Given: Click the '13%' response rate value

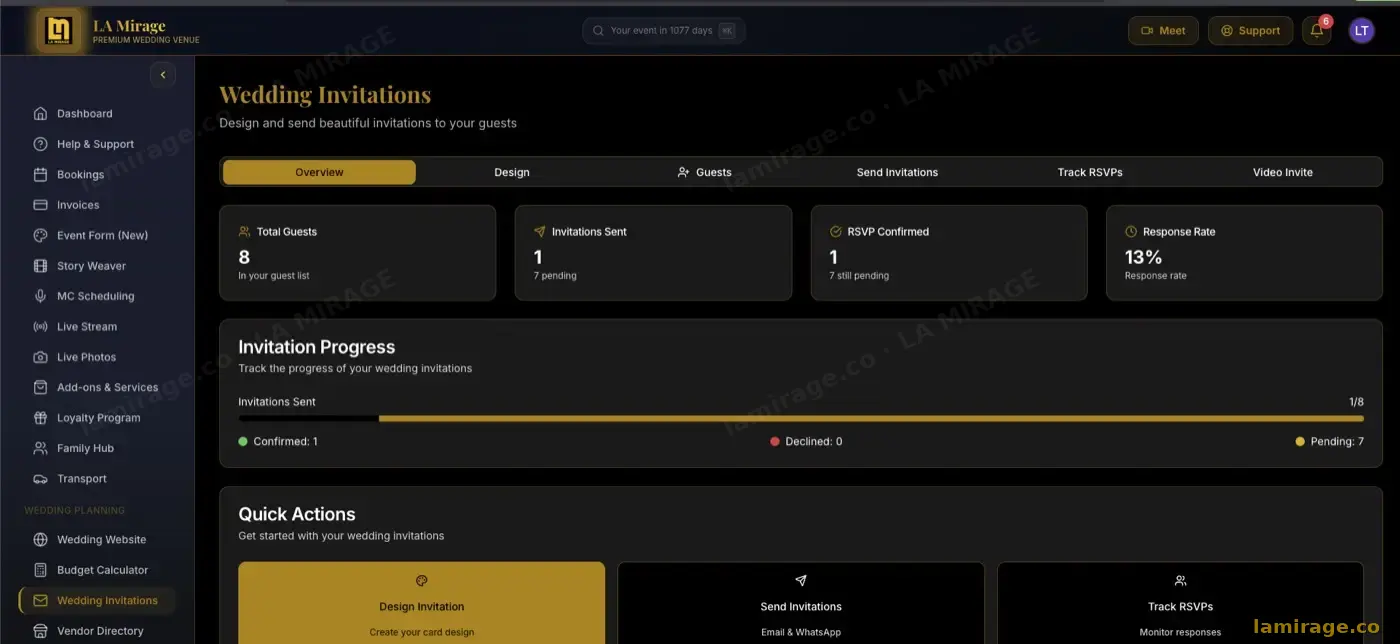Looking at the screenshot, I should (x=1143, y=257).
